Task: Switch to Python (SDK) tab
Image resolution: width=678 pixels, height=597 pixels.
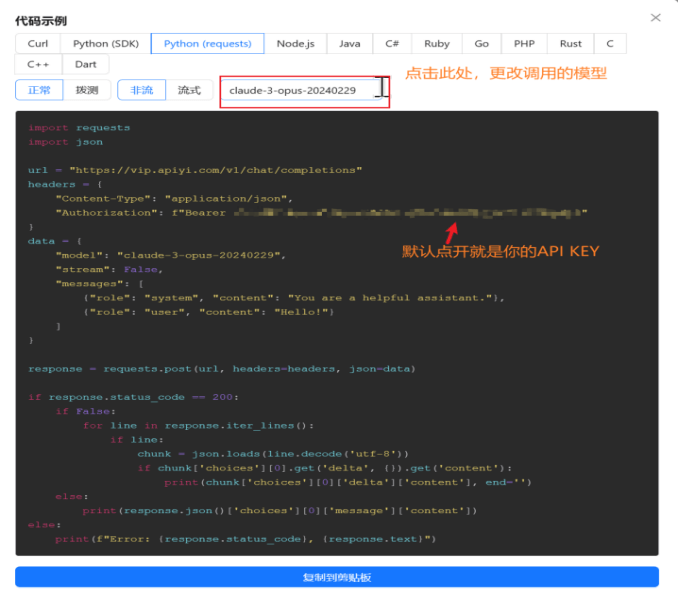Action: (105, 44)
